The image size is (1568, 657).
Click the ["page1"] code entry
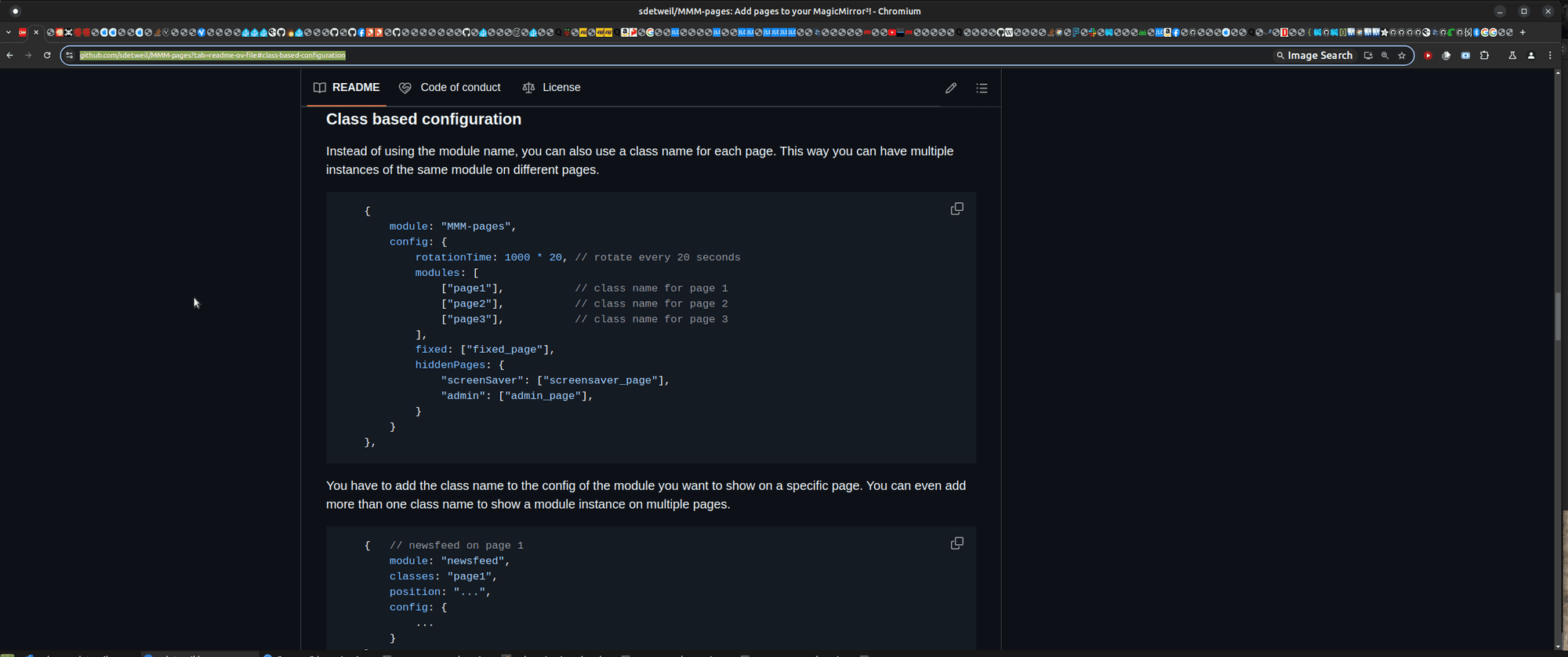coord(472,288)
